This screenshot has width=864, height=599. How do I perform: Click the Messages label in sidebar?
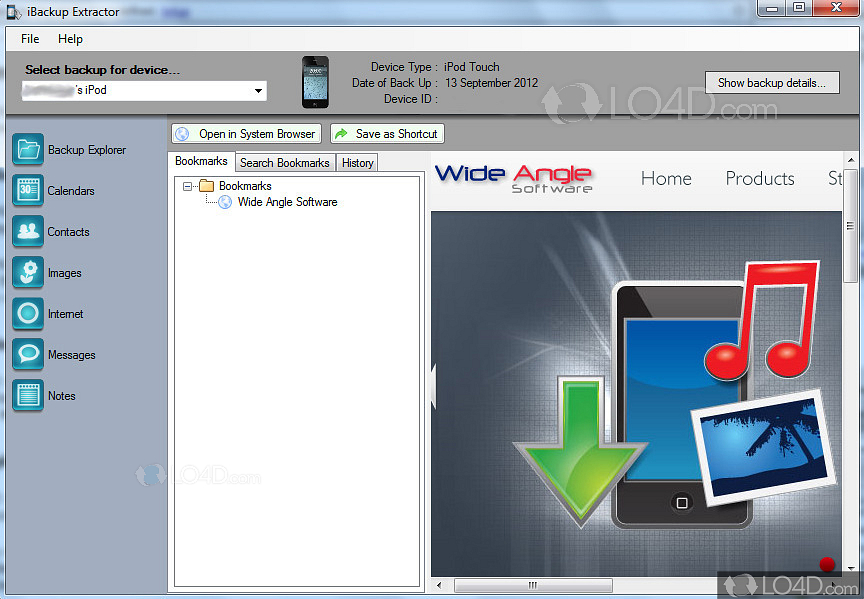coord(71,355)
